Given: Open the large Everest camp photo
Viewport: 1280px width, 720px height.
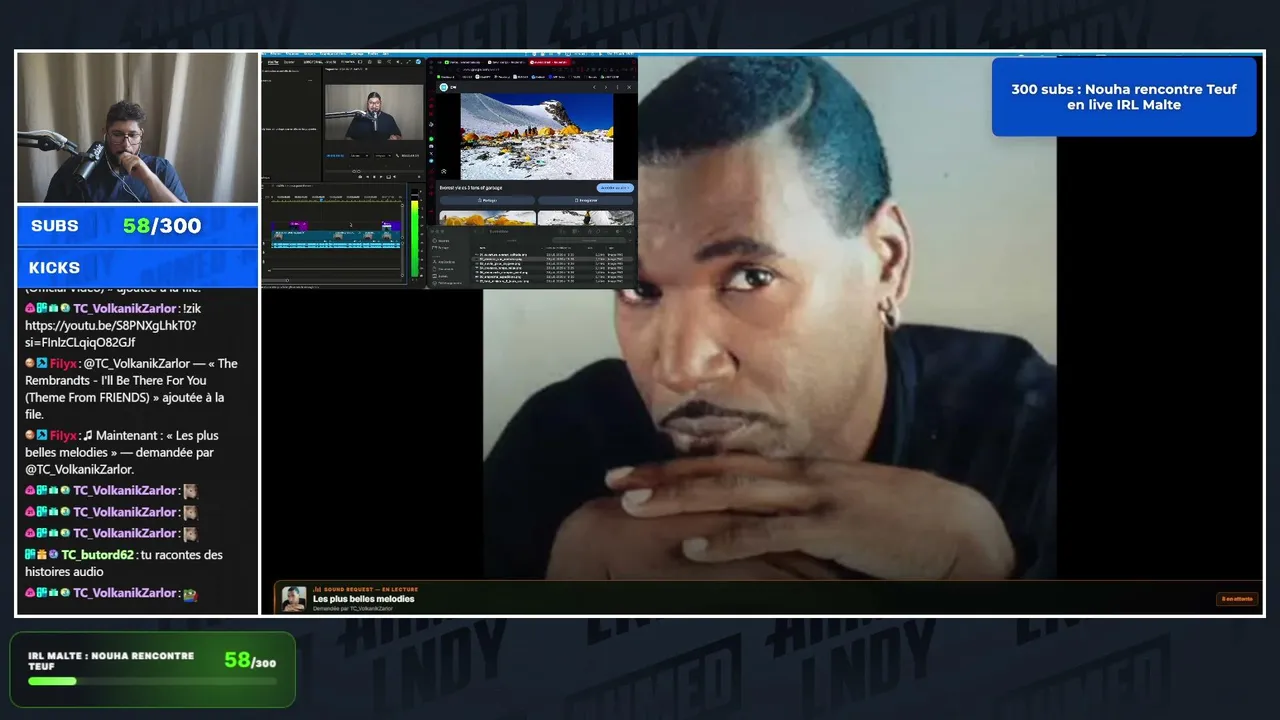Looking at the screenshot, I should (536, 136).
